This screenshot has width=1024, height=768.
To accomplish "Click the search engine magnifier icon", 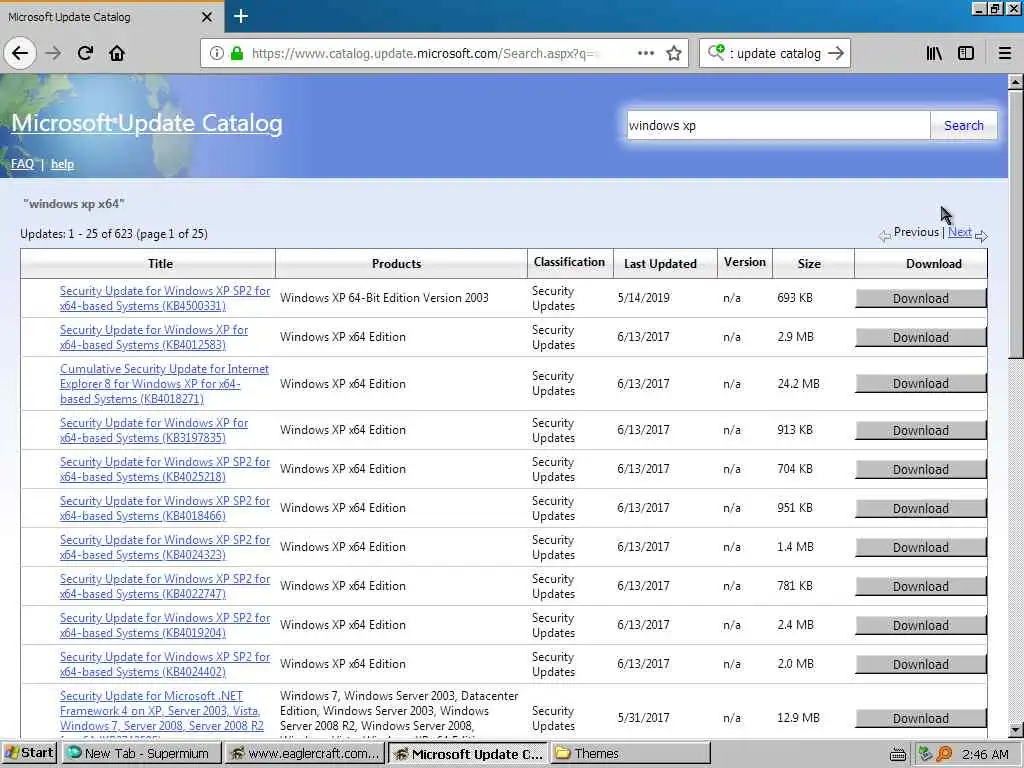I will [x=716, y=52].
